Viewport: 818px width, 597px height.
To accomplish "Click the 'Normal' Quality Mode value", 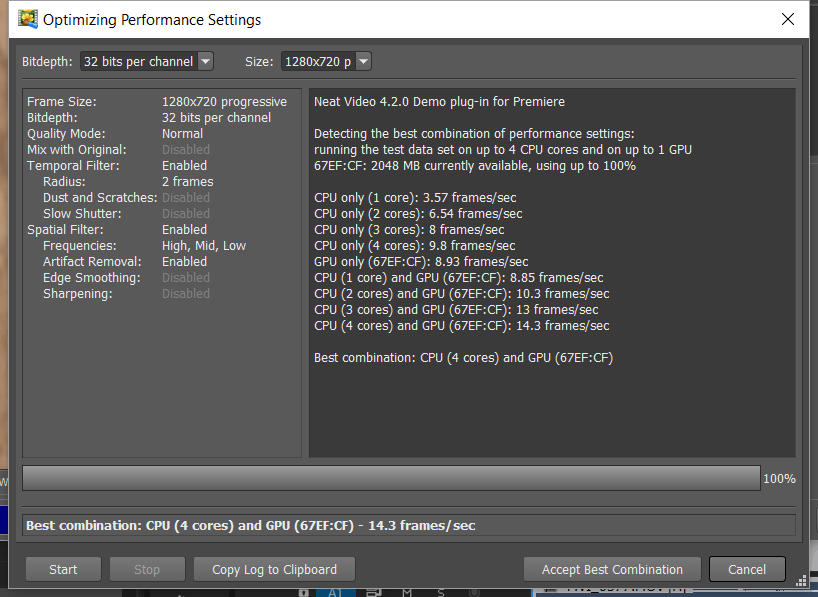I will (x=182, y=134).
